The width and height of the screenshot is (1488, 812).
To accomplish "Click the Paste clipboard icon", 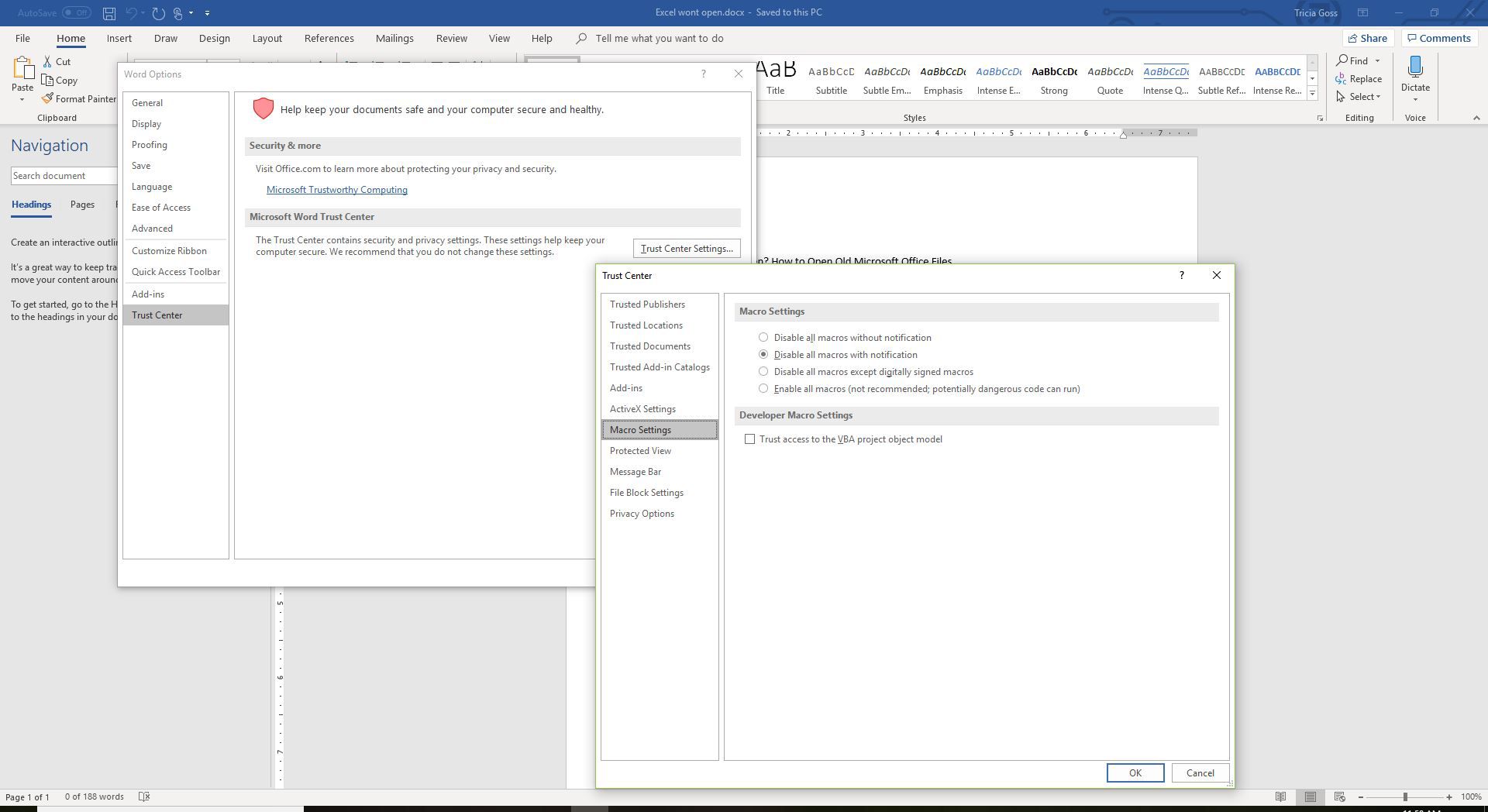I will (x=22, y=68).
